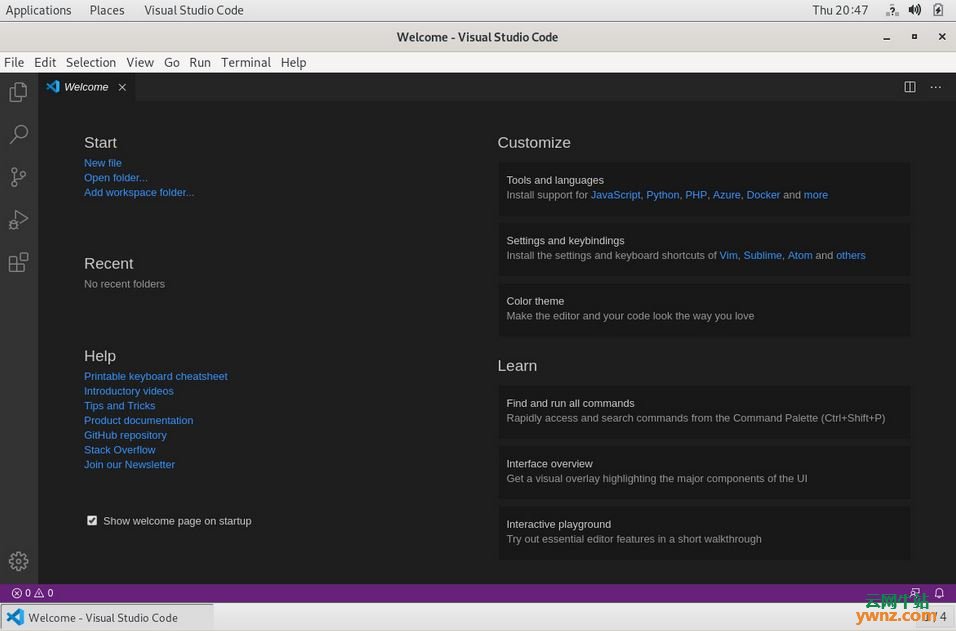Install Docker support link
The width and height of the screenshot is (956, 631).
point(763,194)
